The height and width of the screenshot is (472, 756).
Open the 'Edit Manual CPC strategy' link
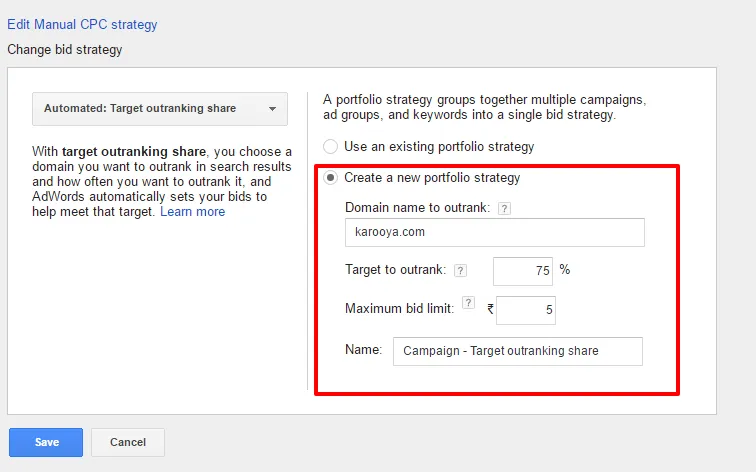(x=82, y=24)
